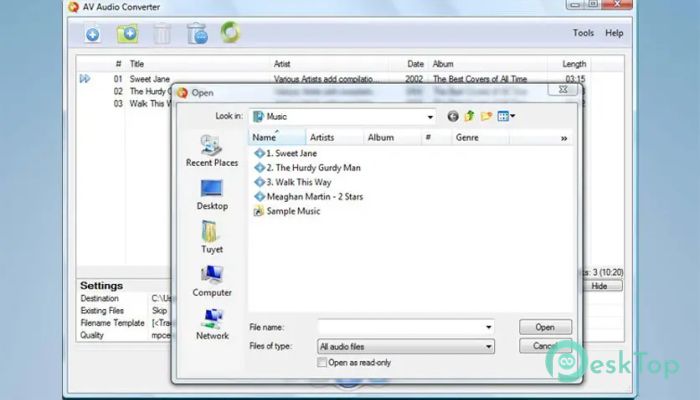The height and width of the screenshot is (400, 700).
Task: Click the Open dialog title icon
Action: (x=183, y=93)
